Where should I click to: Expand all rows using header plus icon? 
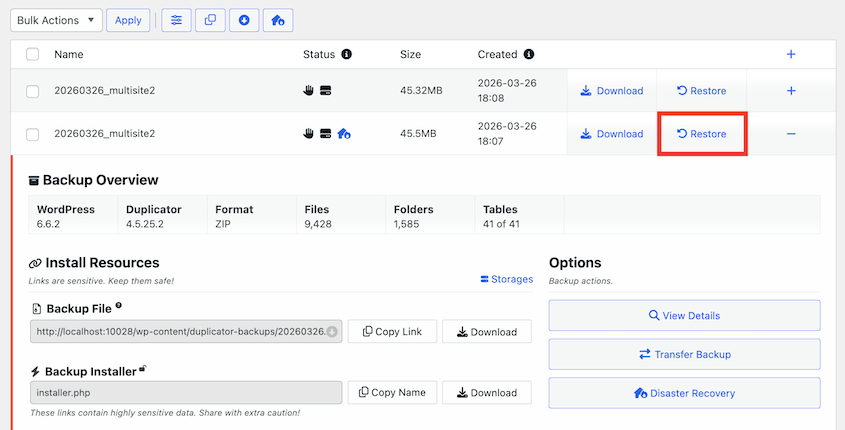791,55
